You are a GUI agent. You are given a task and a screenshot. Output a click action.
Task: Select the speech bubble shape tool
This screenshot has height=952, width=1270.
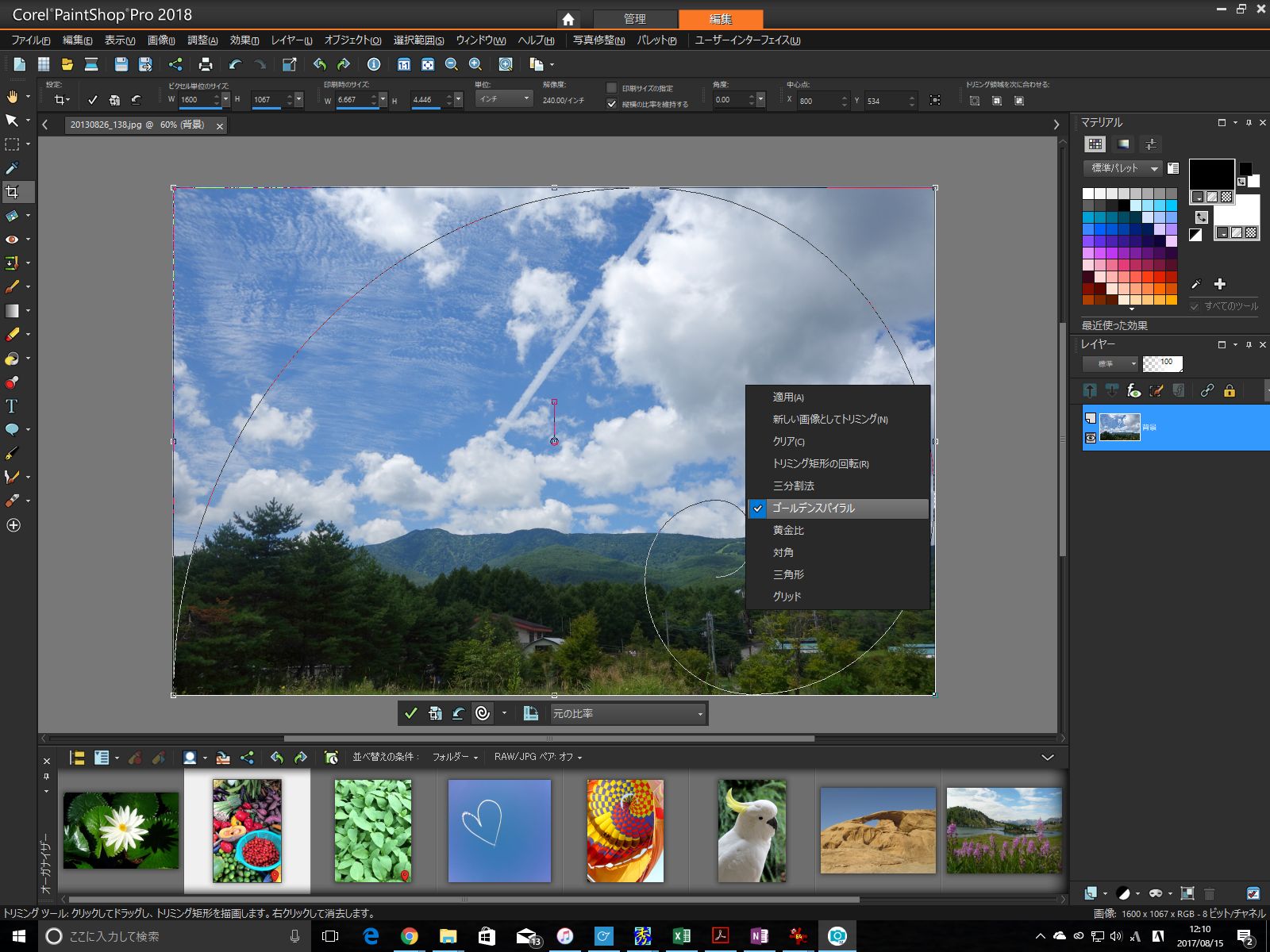[x=13, y=430]
